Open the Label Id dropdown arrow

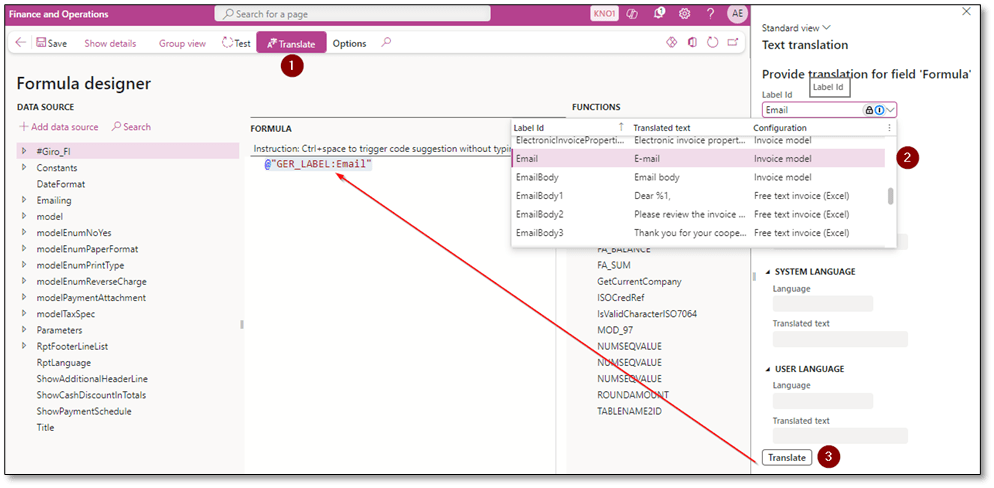[890, 110]
